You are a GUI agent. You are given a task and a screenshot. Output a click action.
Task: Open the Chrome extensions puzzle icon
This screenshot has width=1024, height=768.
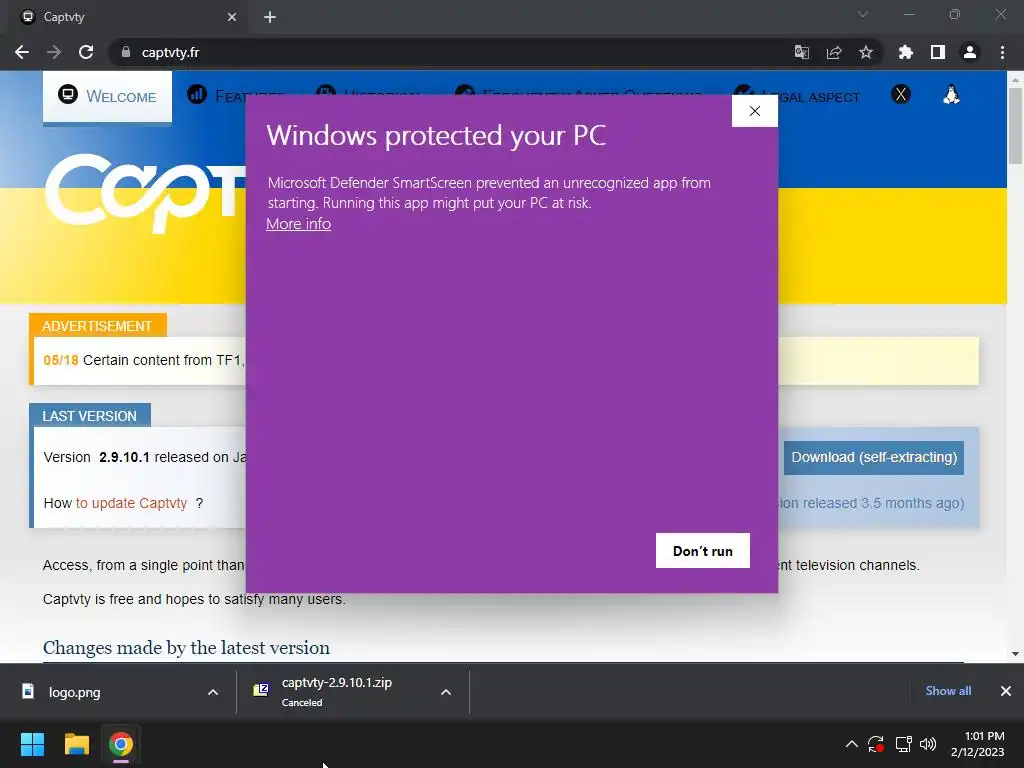point(905,52)
